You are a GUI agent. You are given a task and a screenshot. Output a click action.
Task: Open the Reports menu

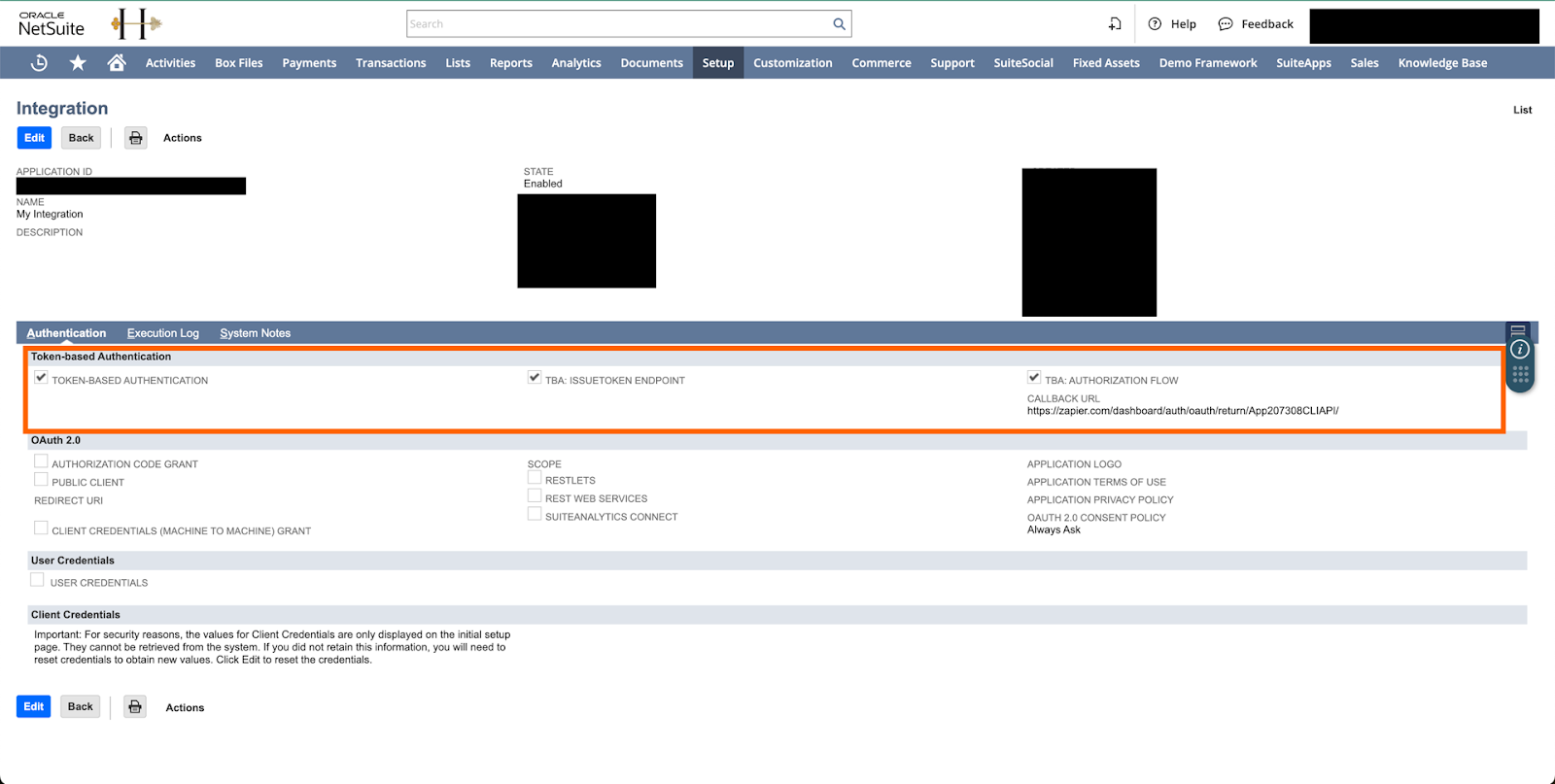pos(511,63)
